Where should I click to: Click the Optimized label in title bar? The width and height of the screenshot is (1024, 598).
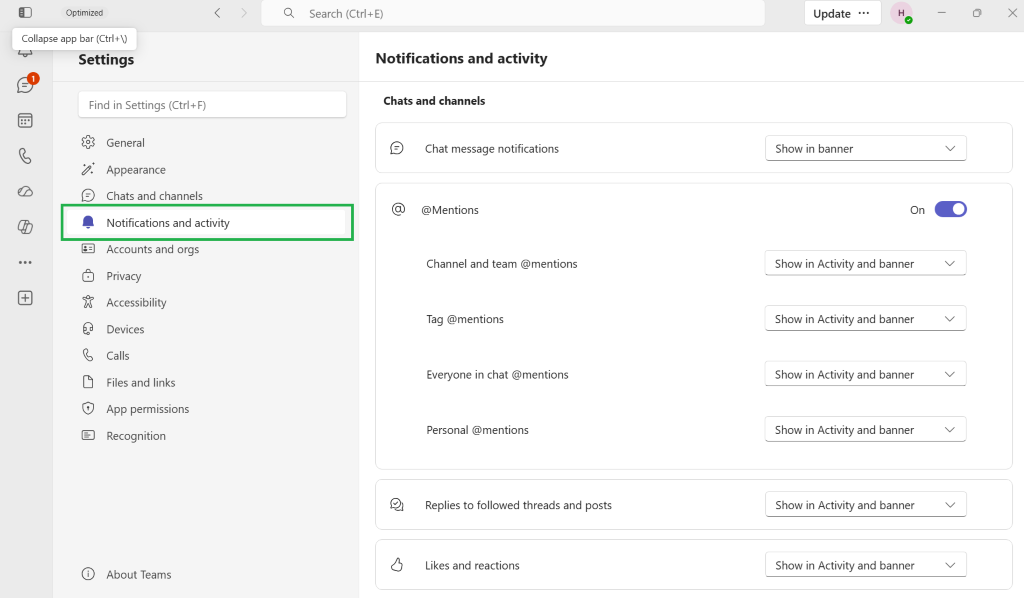click(x=84, y=12)
